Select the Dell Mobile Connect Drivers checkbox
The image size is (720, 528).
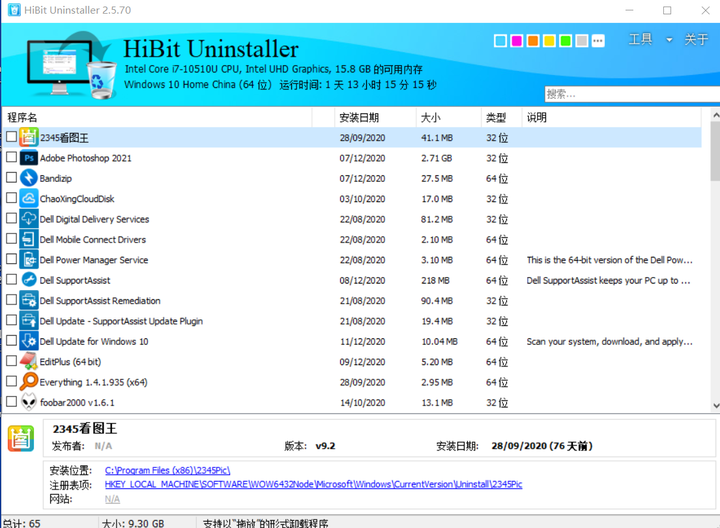coord(11,238)
